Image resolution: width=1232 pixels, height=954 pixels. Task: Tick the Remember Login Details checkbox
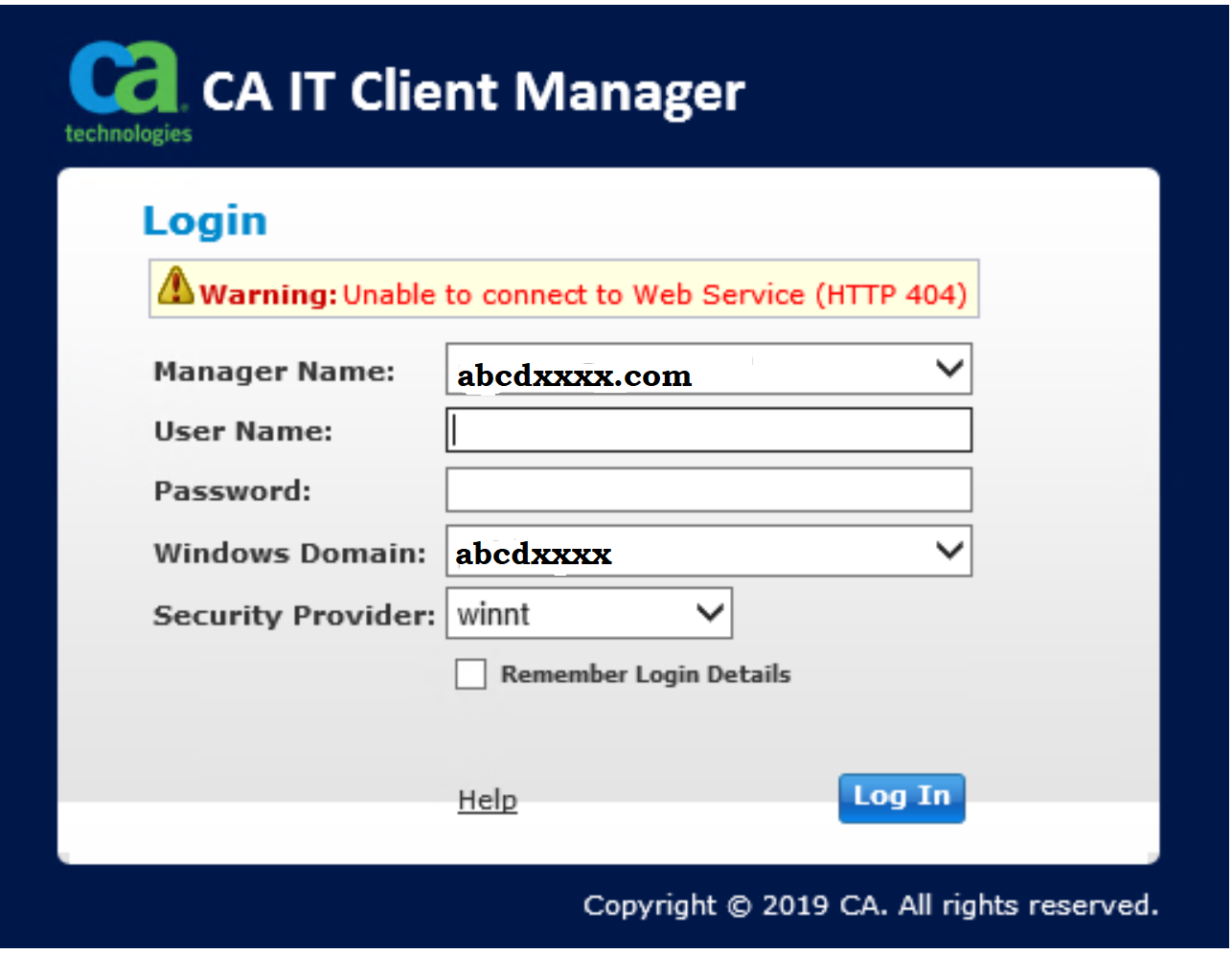click(470, 674)
